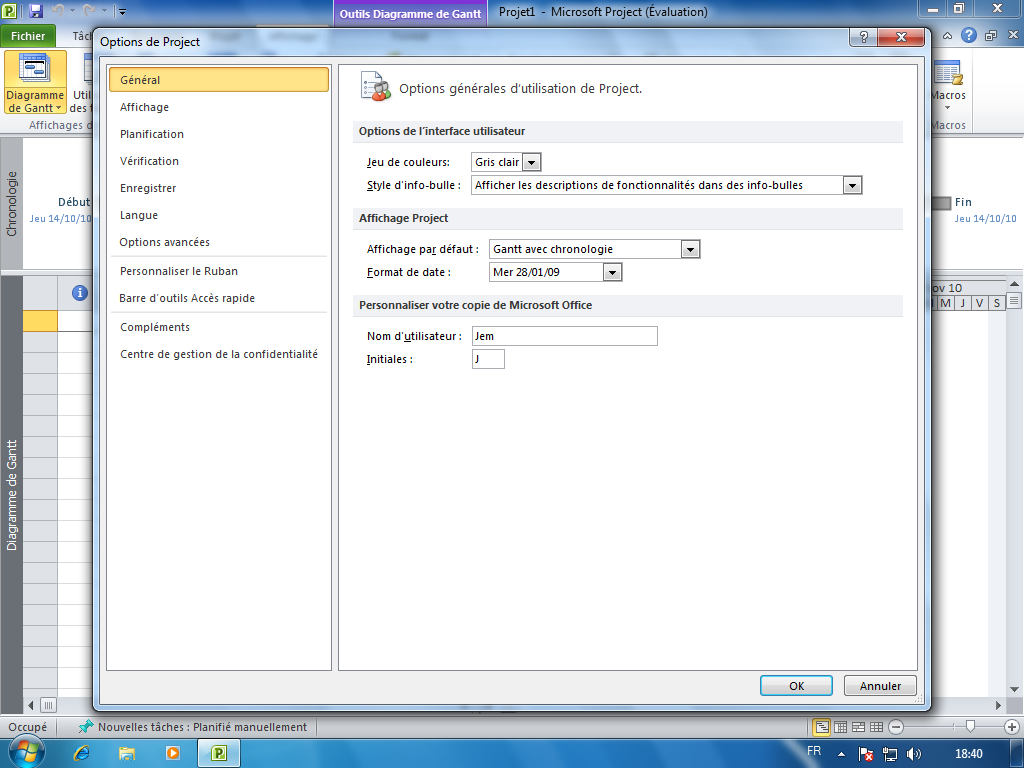Click the FR language indicator
This screenshot has height=768, width=1024.
click(x=814, y=751)
